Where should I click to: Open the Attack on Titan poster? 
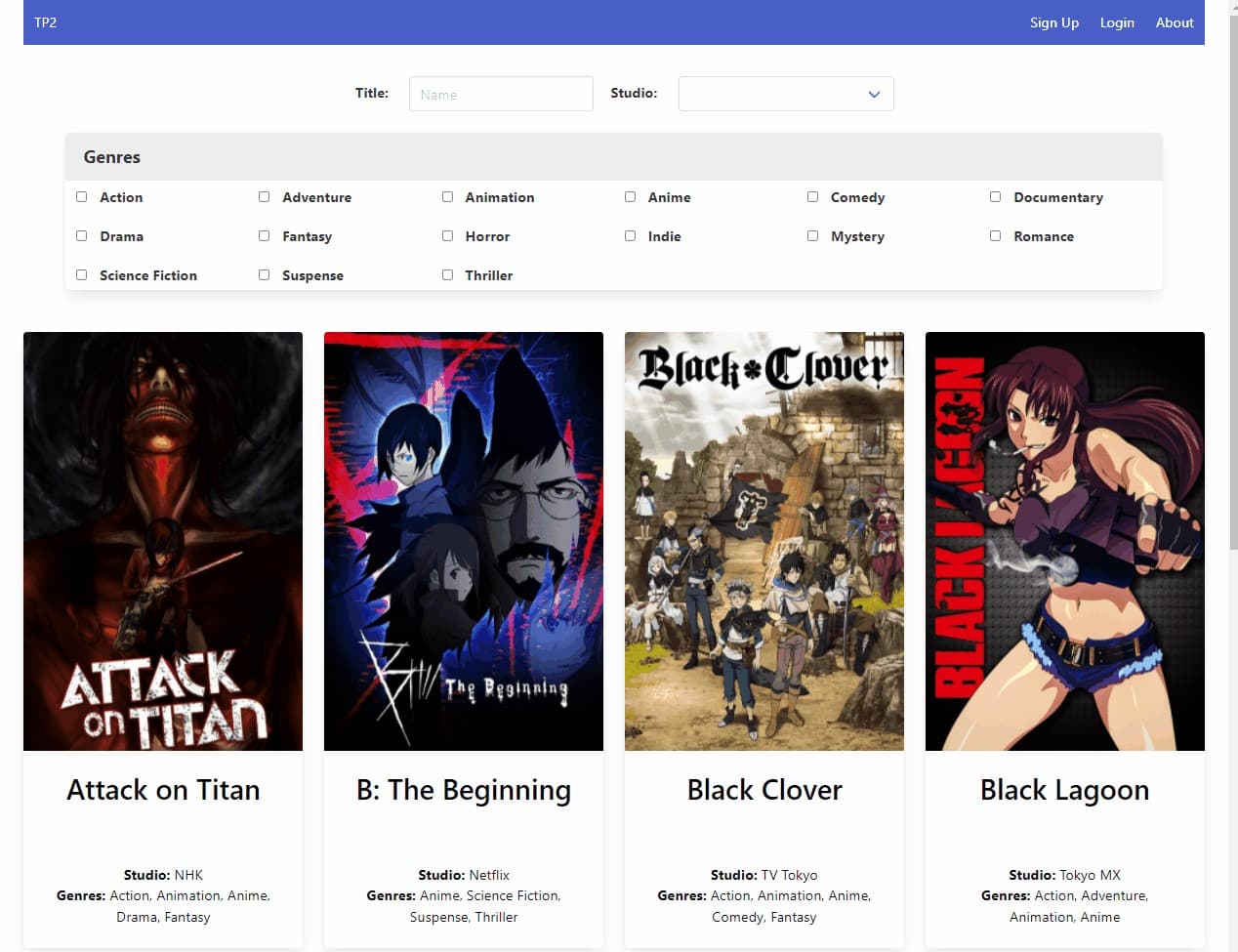tap(163, 541)
